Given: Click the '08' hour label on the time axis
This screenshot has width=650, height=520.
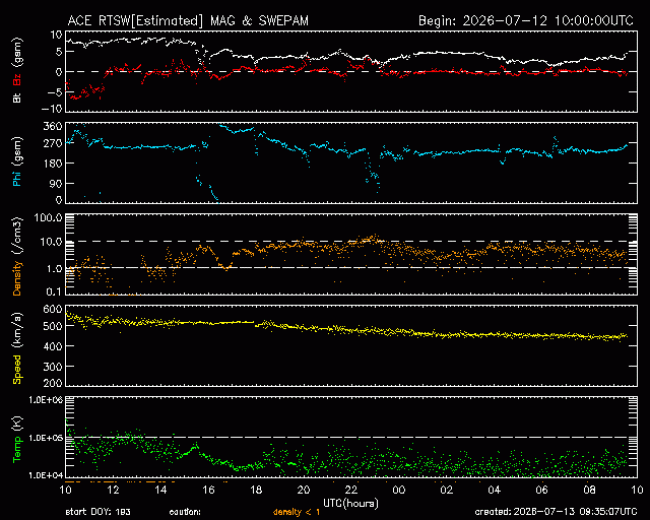Looking at the screenshot, I should coord(589,490).
